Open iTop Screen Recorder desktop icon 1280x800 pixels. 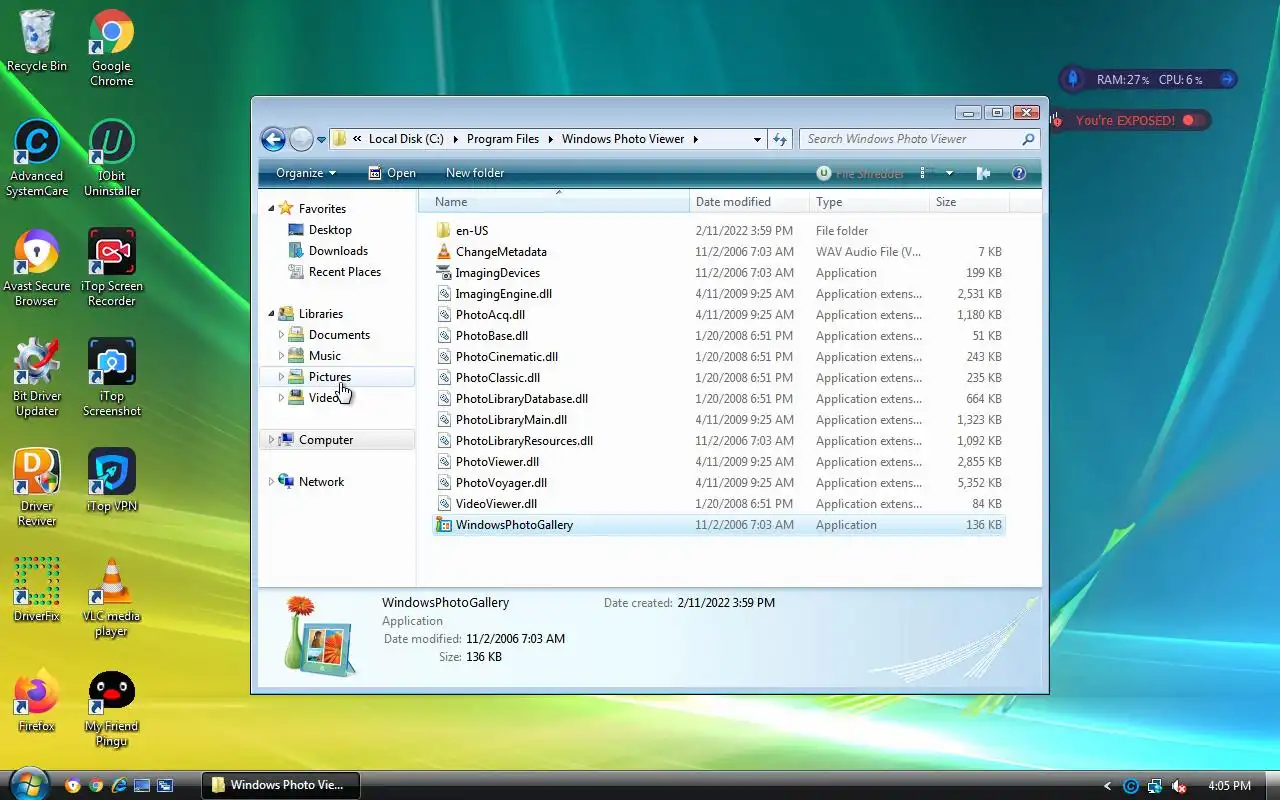click(111, 269)
